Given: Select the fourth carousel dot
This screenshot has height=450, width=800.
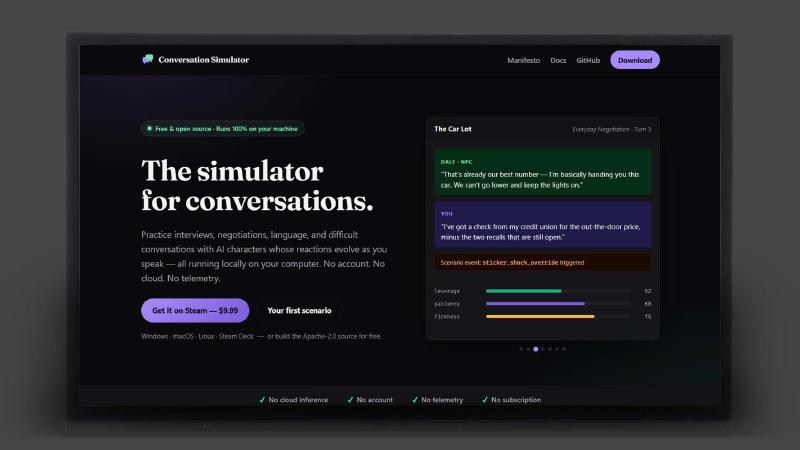Looking at the screenshot, I should [543, 349].
